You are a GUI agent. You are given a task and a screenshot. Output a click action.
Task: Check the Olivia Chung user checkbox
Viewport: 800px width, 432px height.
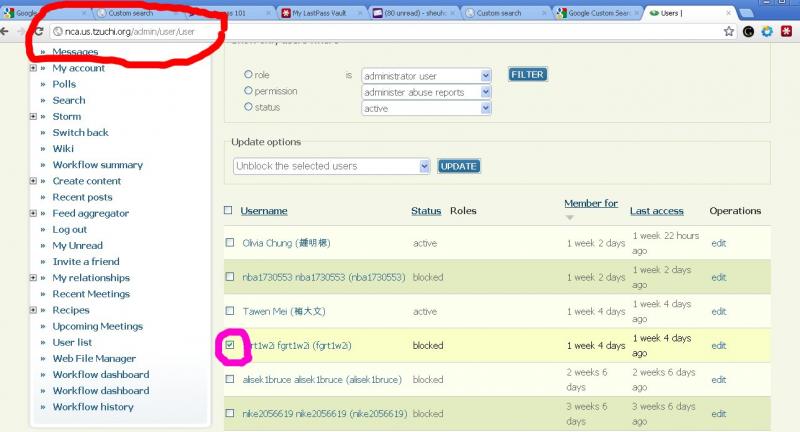pyautogui.click(x=229, y=243)
